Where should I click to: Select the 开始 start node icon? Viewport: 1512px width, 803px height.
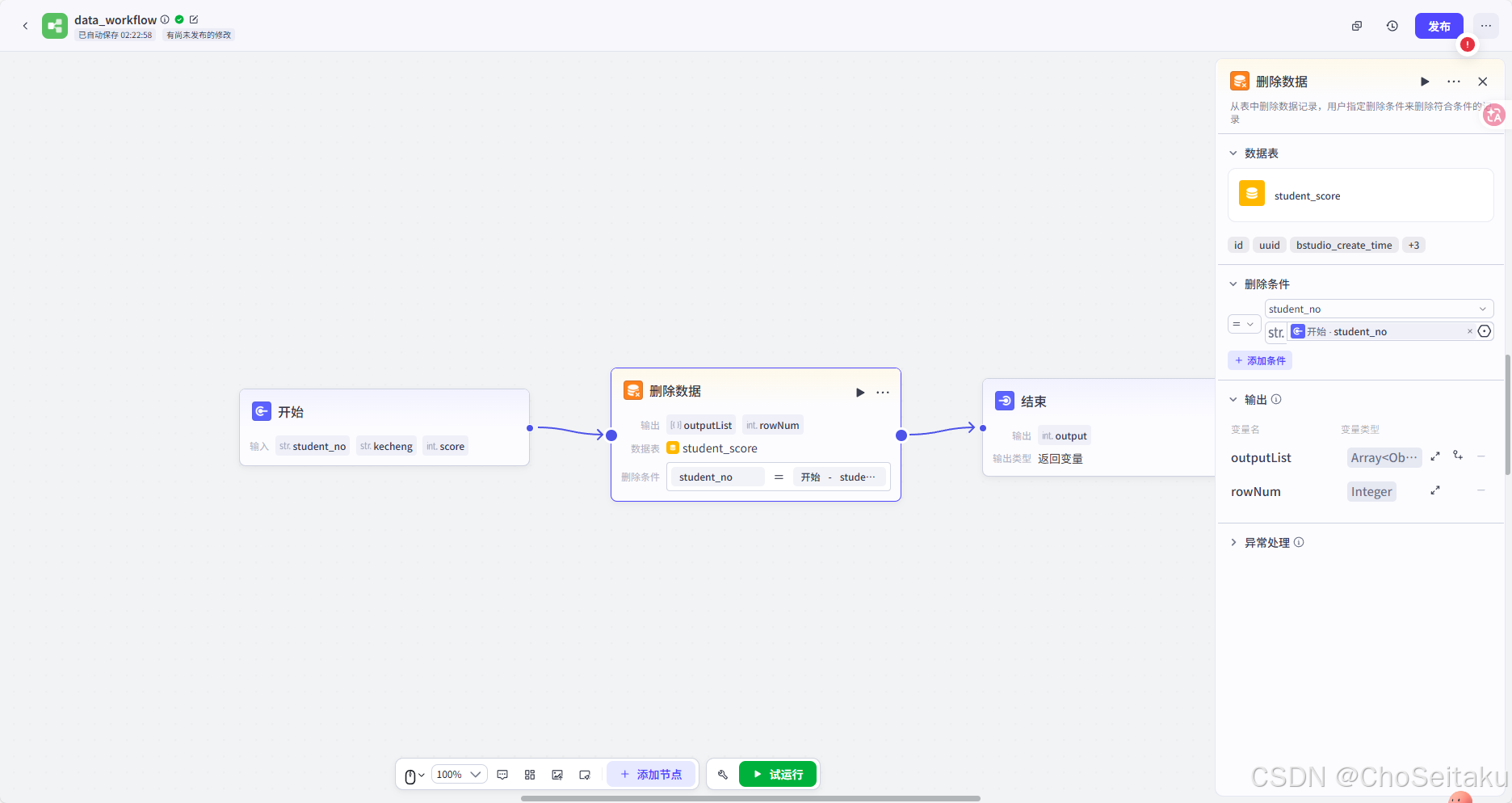pyautogui.click(x=262, y=411)
